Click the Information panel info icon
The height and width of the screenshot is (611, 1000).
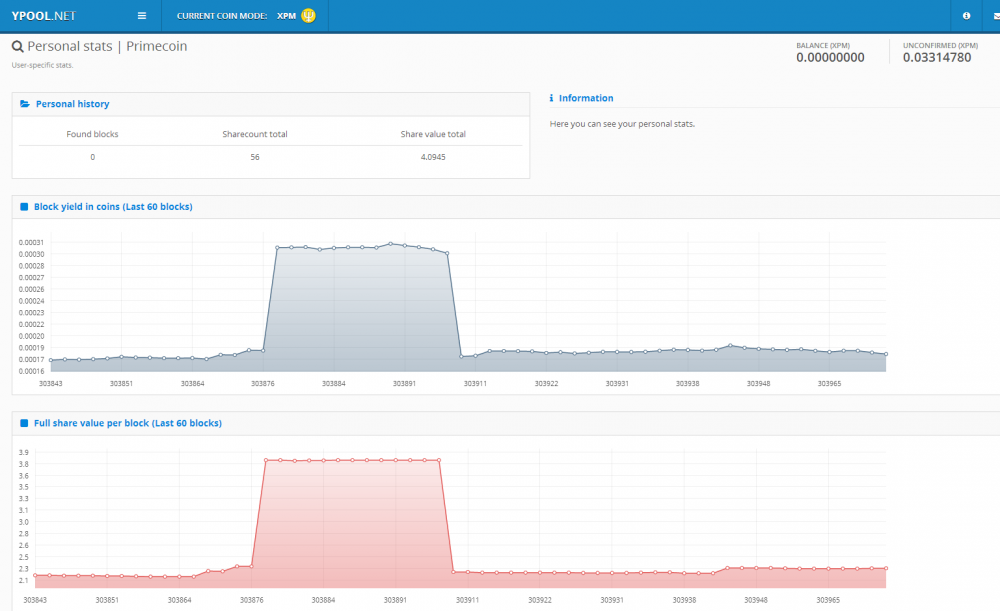pos(552,98)
